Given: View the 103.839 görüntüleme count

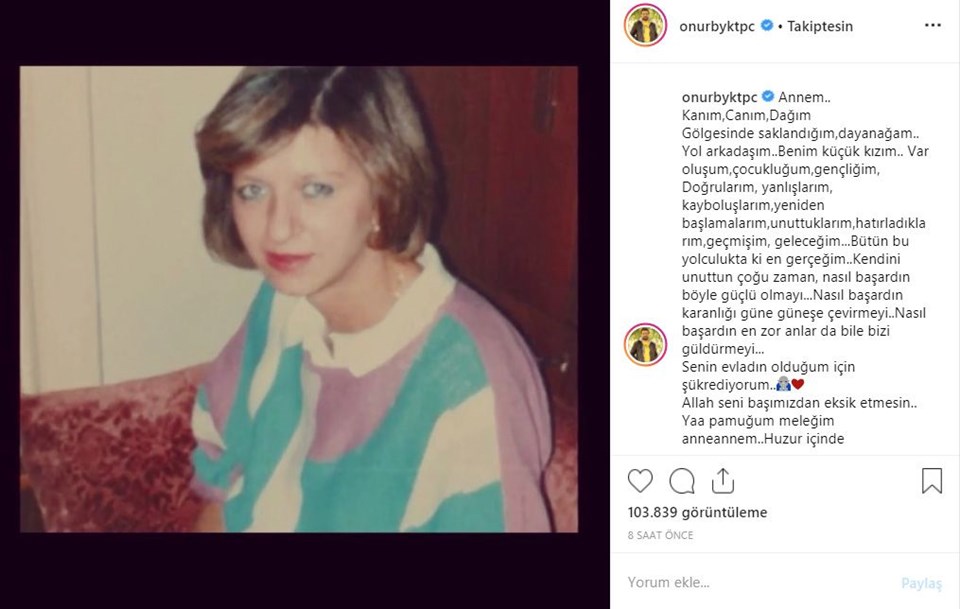Looking at the screenshot, I should click(x=697, y=512).
